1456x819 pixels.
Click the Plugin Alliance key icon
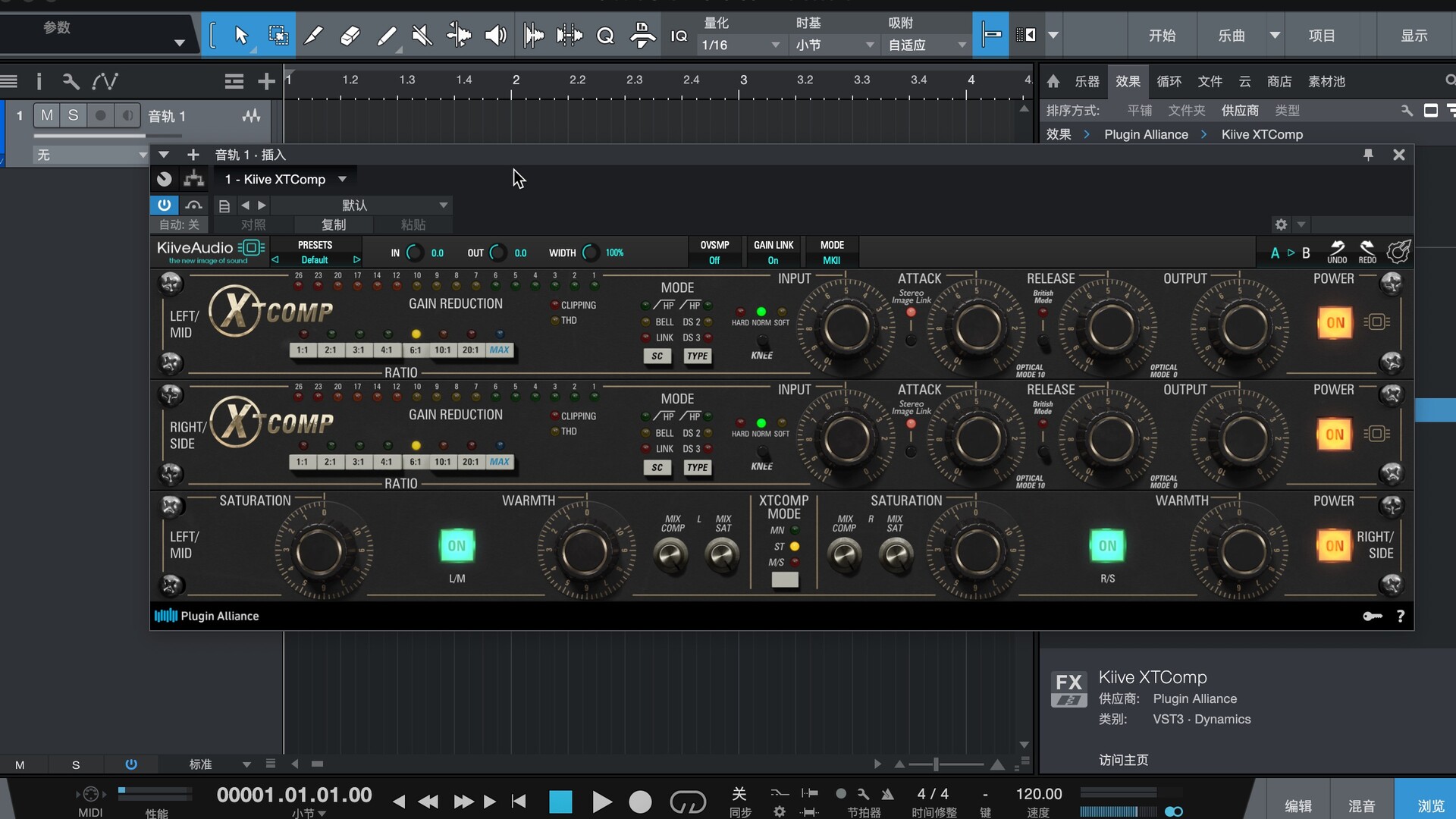click(x=1372, y=616)
